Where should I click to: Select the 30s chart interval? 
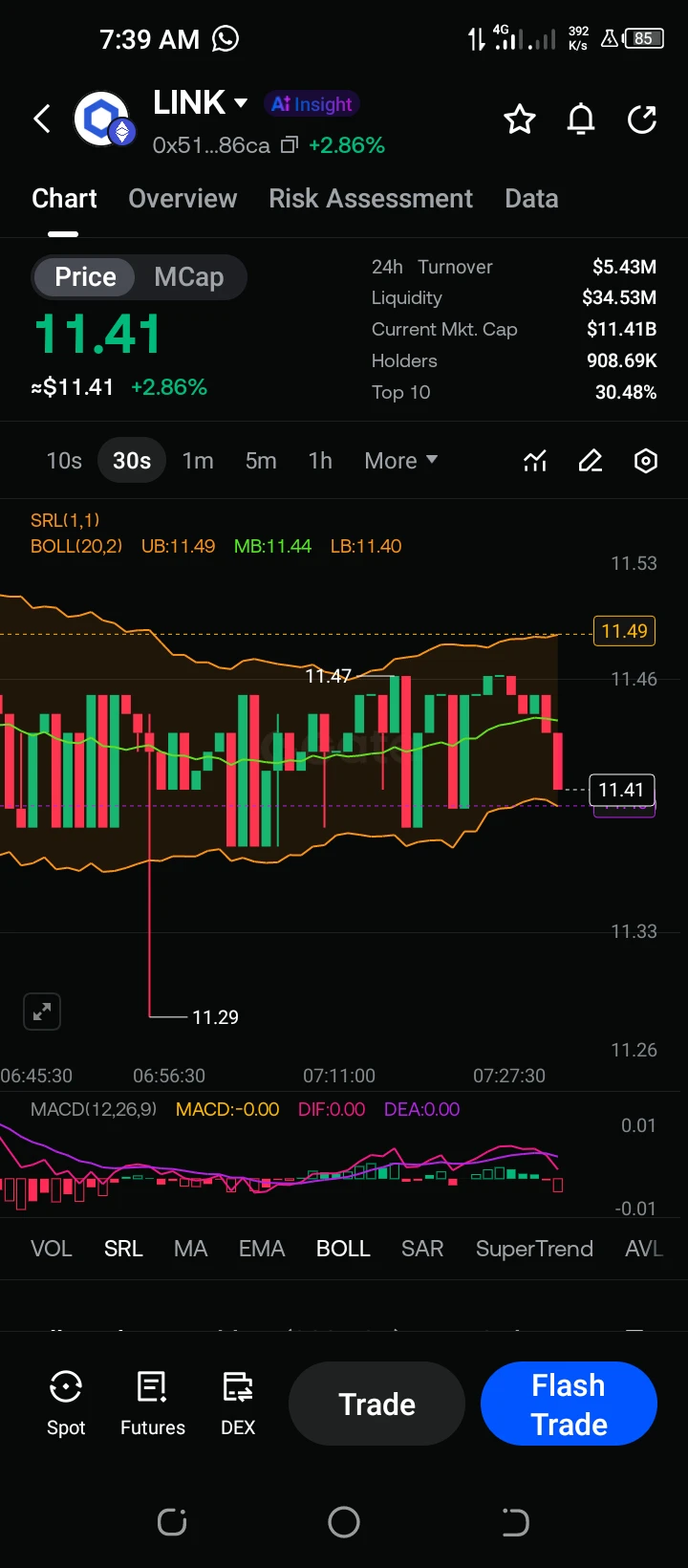[132, 461]
